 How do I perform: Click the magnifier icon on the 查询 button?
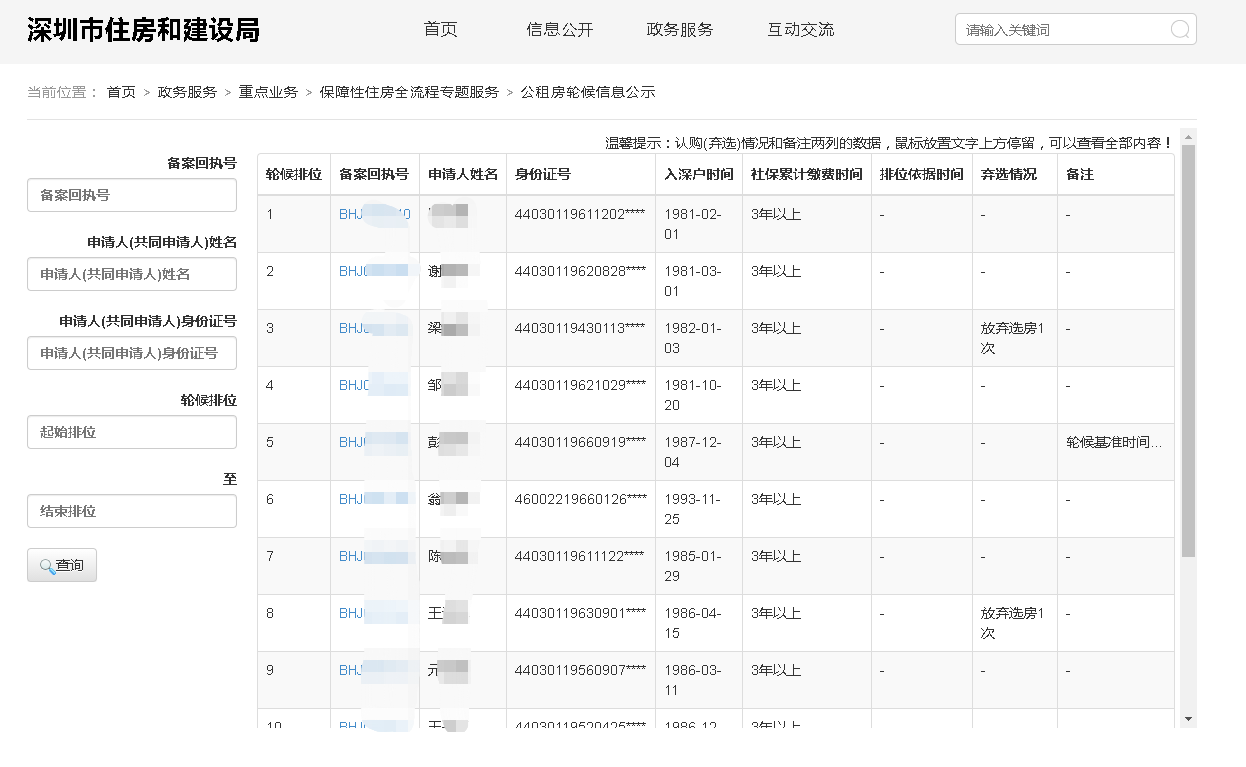(44, 564)
